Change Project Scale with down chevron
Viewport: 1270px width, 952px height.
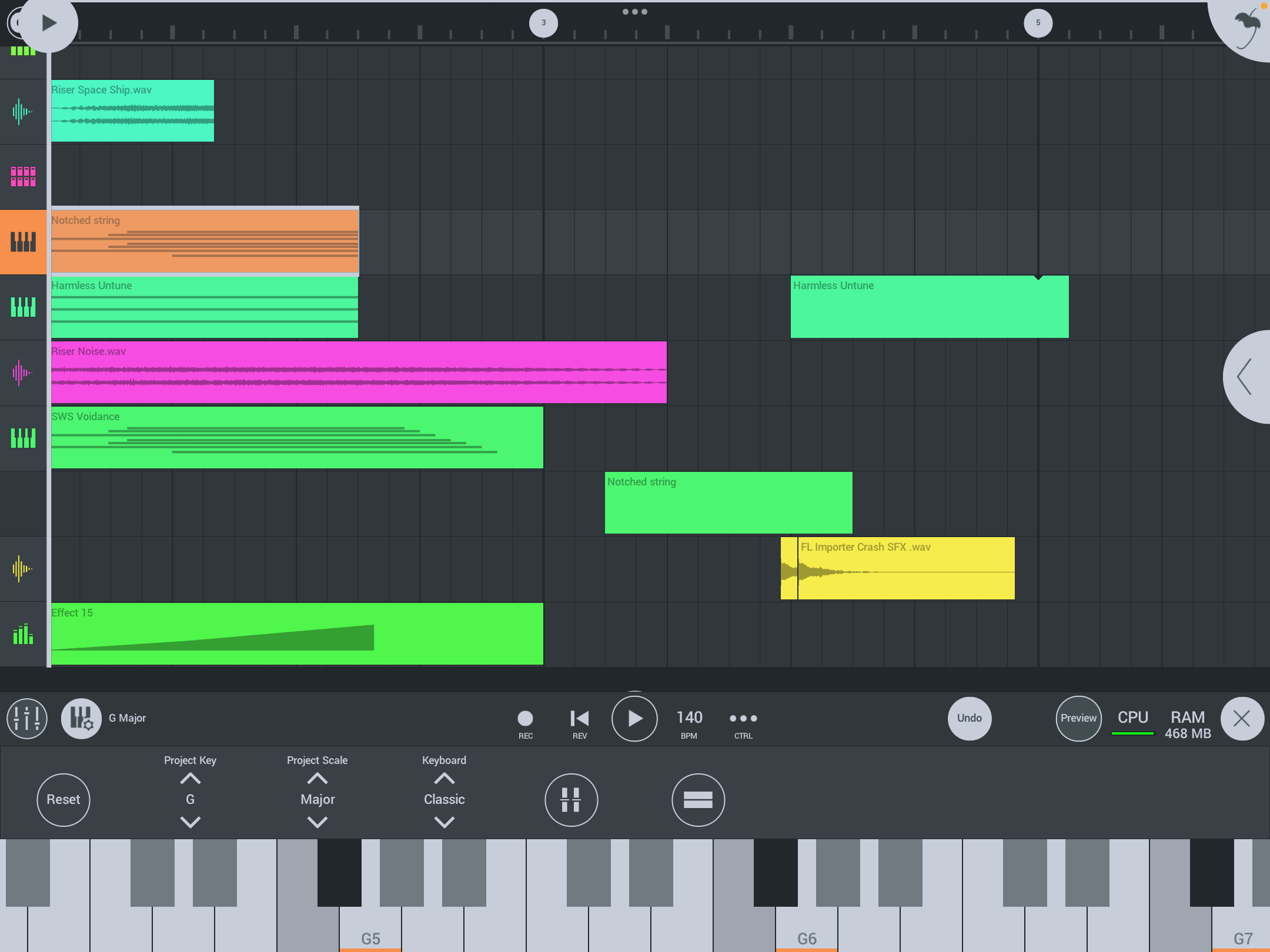coord(317,822)
